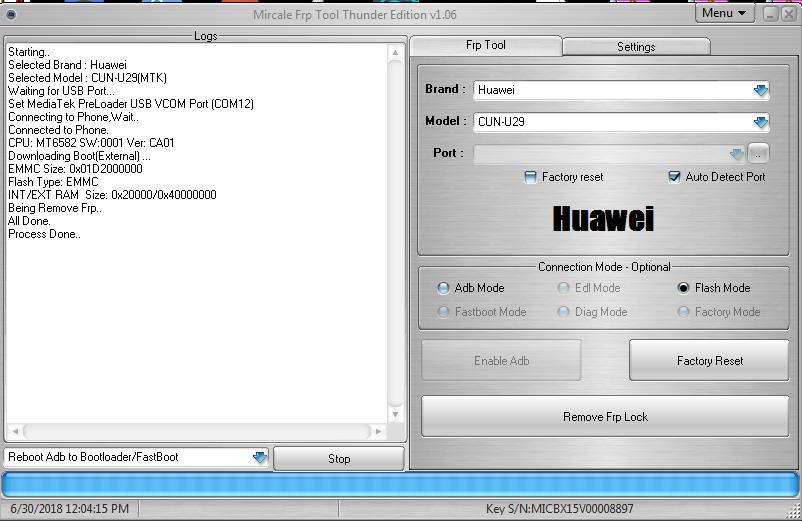The height and width of the screenshot is (521, 802).
Task: Minimize the Miracle Frp Tool window
Action: tap(771, 14)
